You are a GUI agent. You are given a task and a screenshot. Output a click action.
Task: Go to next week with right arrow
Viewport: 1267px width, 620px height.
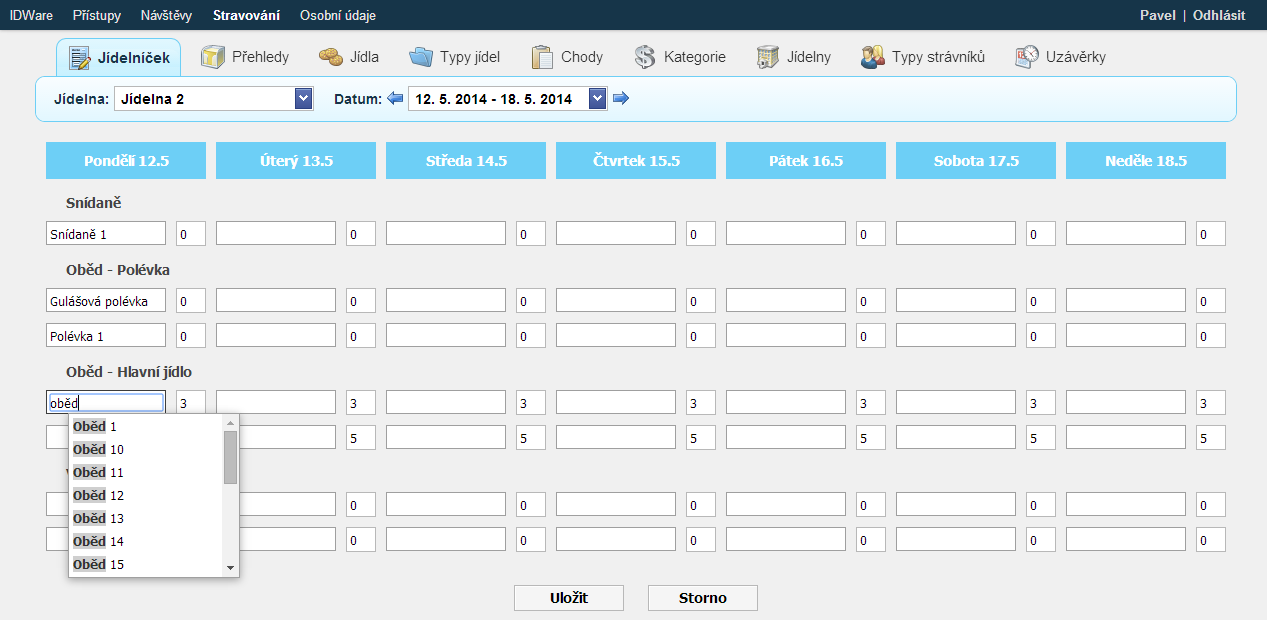click(621, 98)
